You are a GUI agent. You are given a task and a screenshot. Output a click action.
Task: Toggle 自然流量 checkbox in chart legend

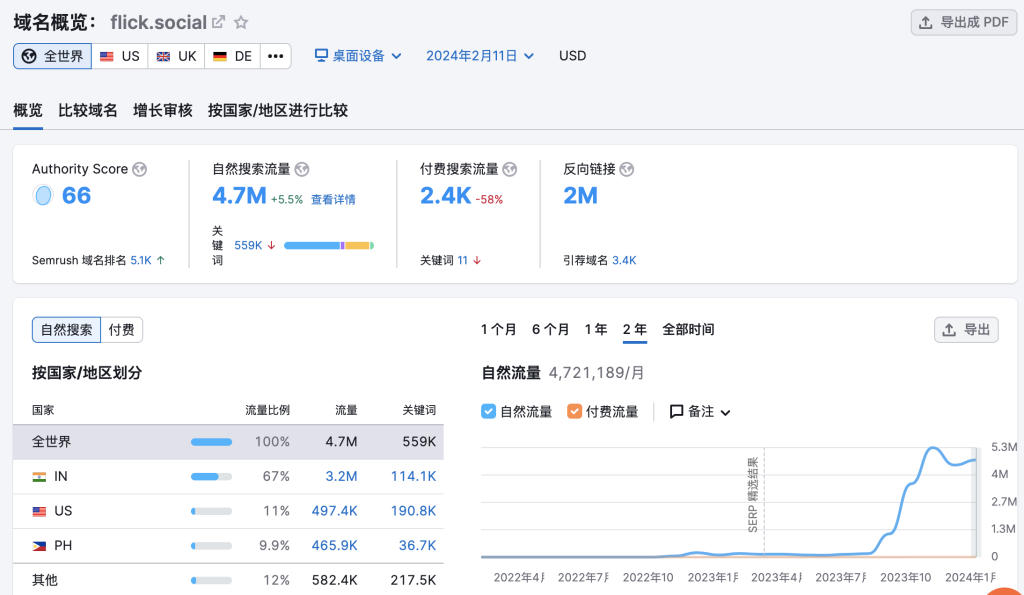[488, 411]
